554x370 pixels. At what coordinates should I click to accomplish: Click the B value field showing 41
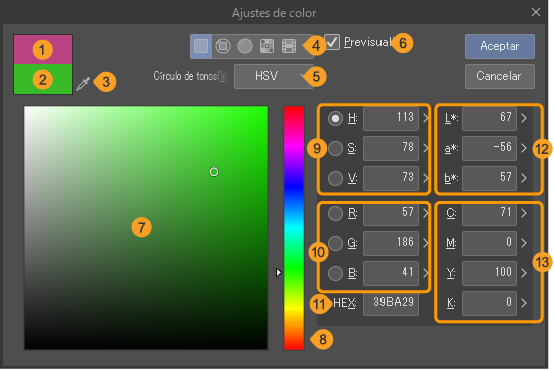pos(391,274)
